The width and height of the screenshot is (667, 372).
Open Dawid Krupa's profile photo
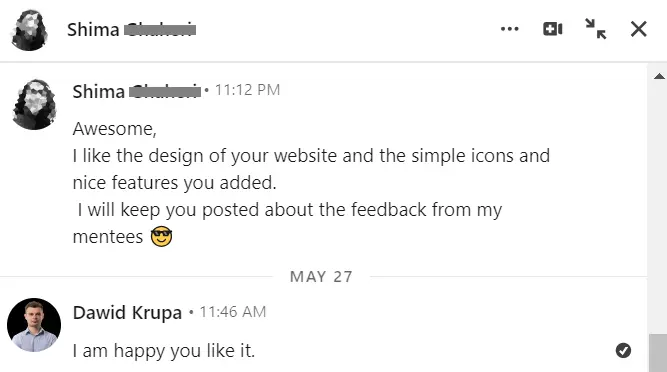pos(34,325)
